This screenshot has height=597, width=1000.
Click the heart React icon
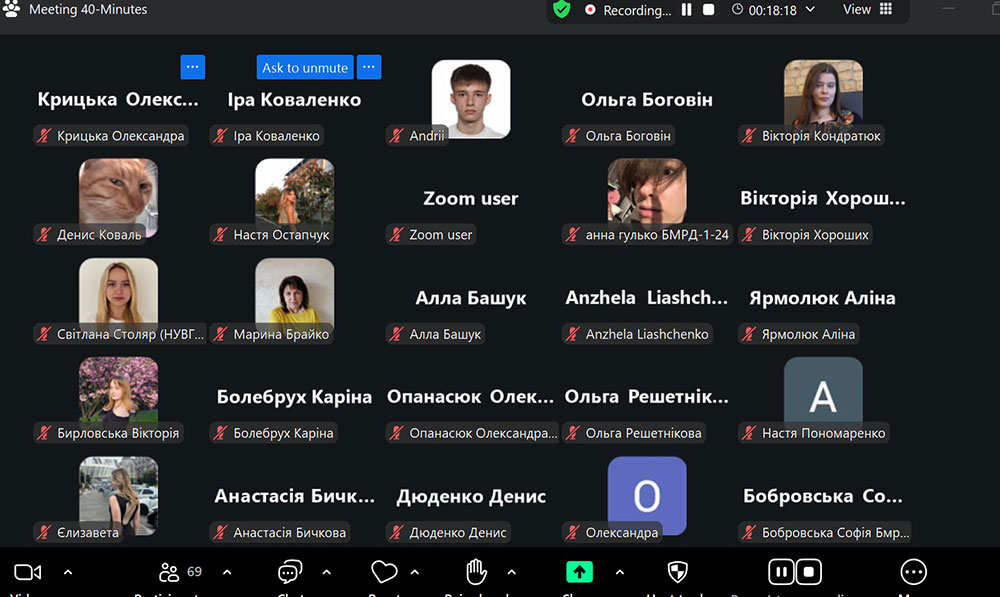[x=384, y=572]
